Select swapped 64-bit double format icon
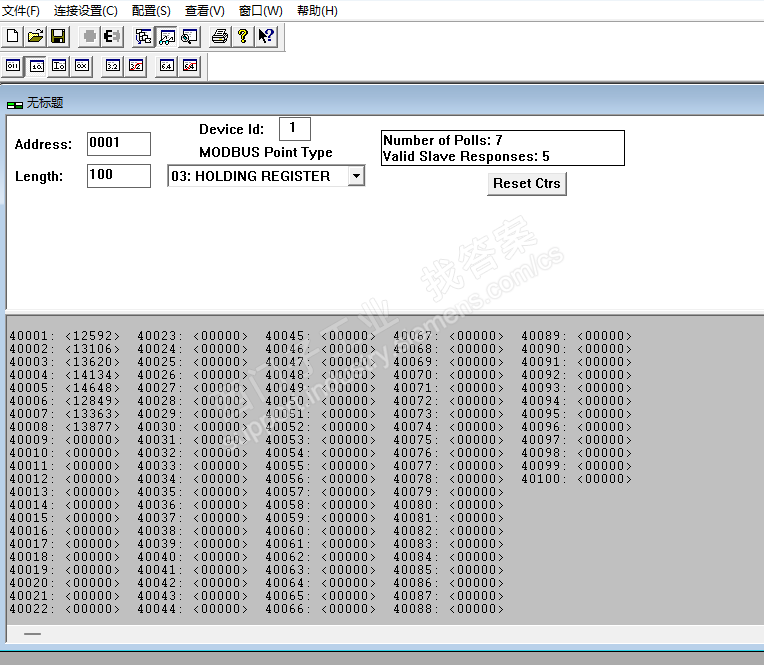This screenshot has width=764, height=665. [x=190, y=65]
